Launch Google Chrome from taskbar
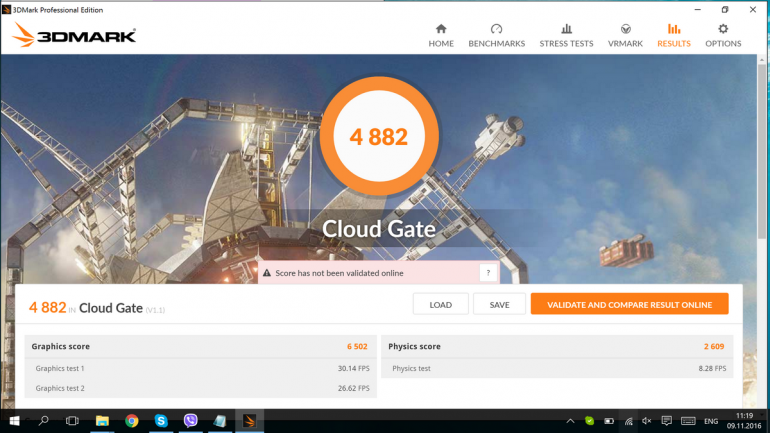 pos(132,421)
